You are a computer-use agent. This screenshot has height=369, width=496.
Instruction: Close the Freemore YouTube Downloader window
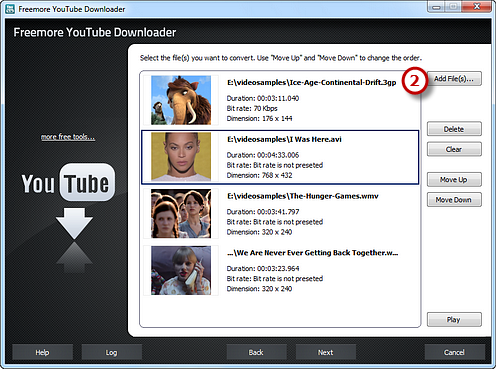pos(477,7)
